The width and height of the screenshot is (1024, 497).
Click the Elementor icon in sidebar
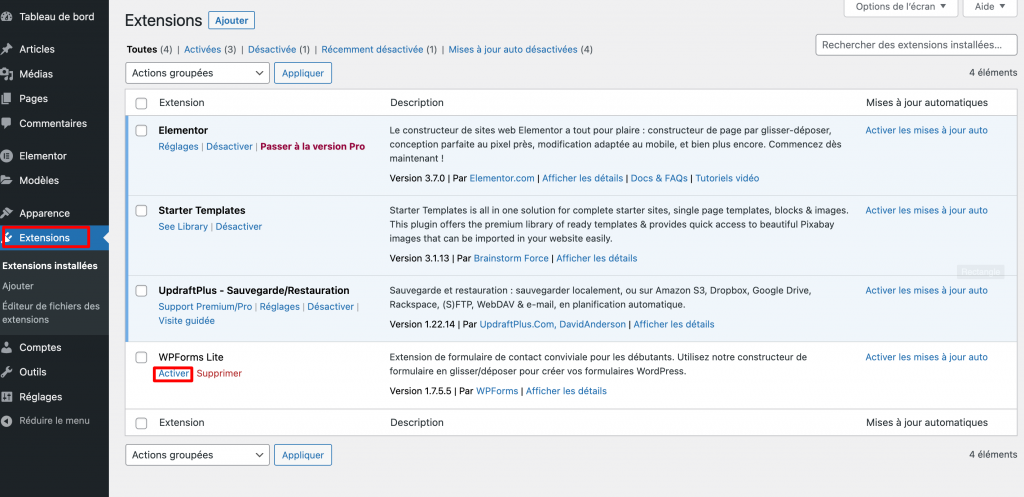[7, 156]
